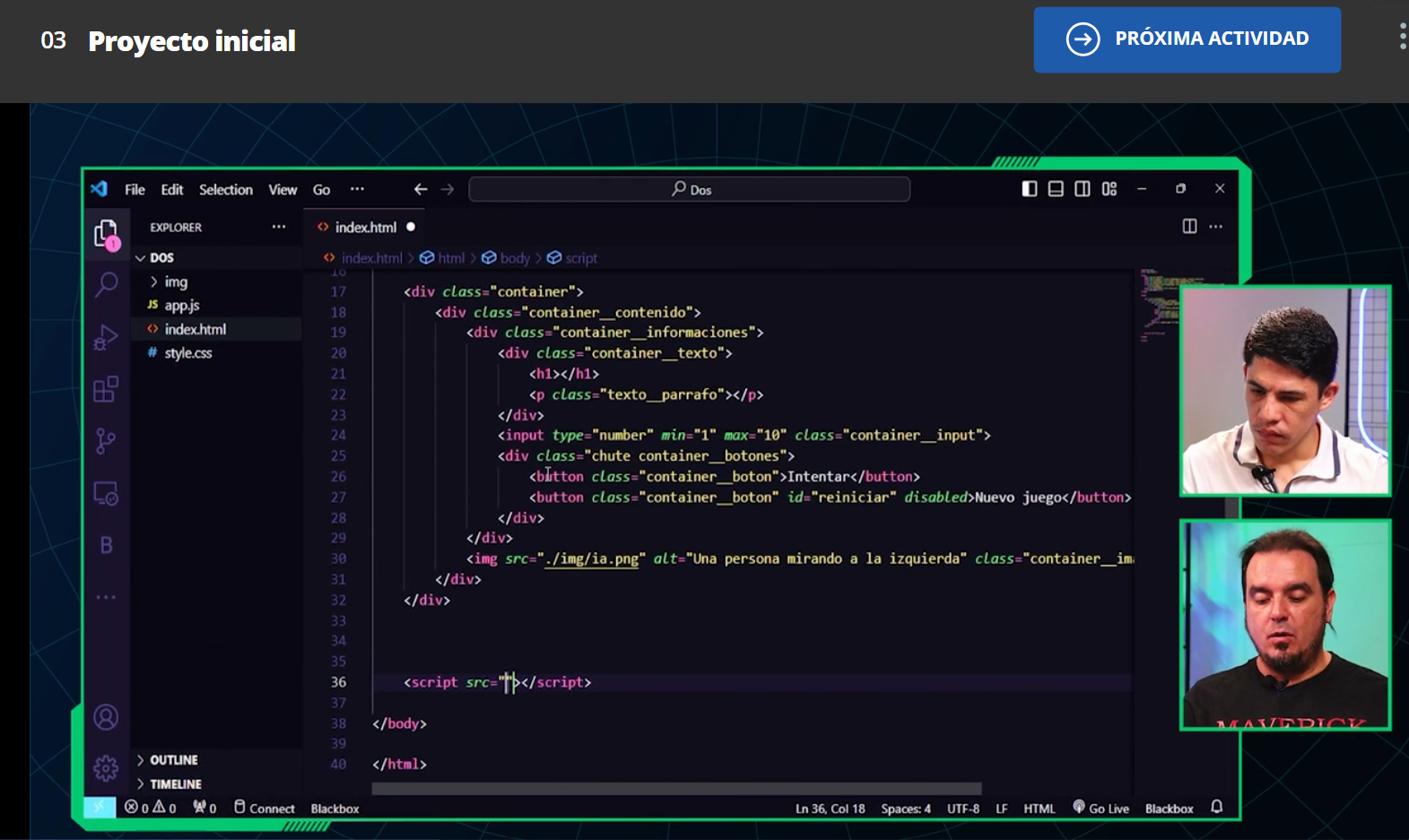Collapse the DOS folder in Explorer
Image resolution: width=1409 pixels, height=840 pixels.
216,257
